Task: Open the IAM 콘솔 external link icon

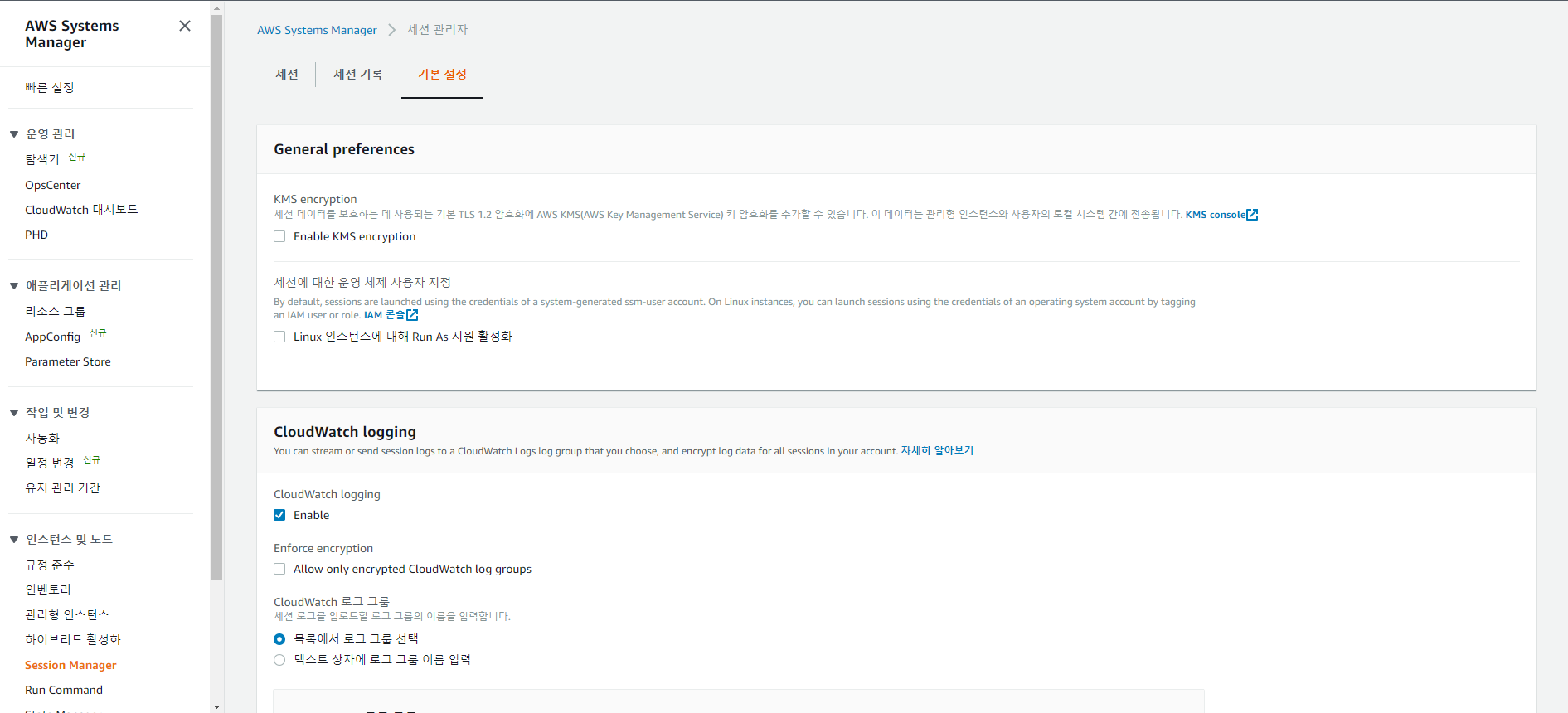Action: (x=412, y=315)
